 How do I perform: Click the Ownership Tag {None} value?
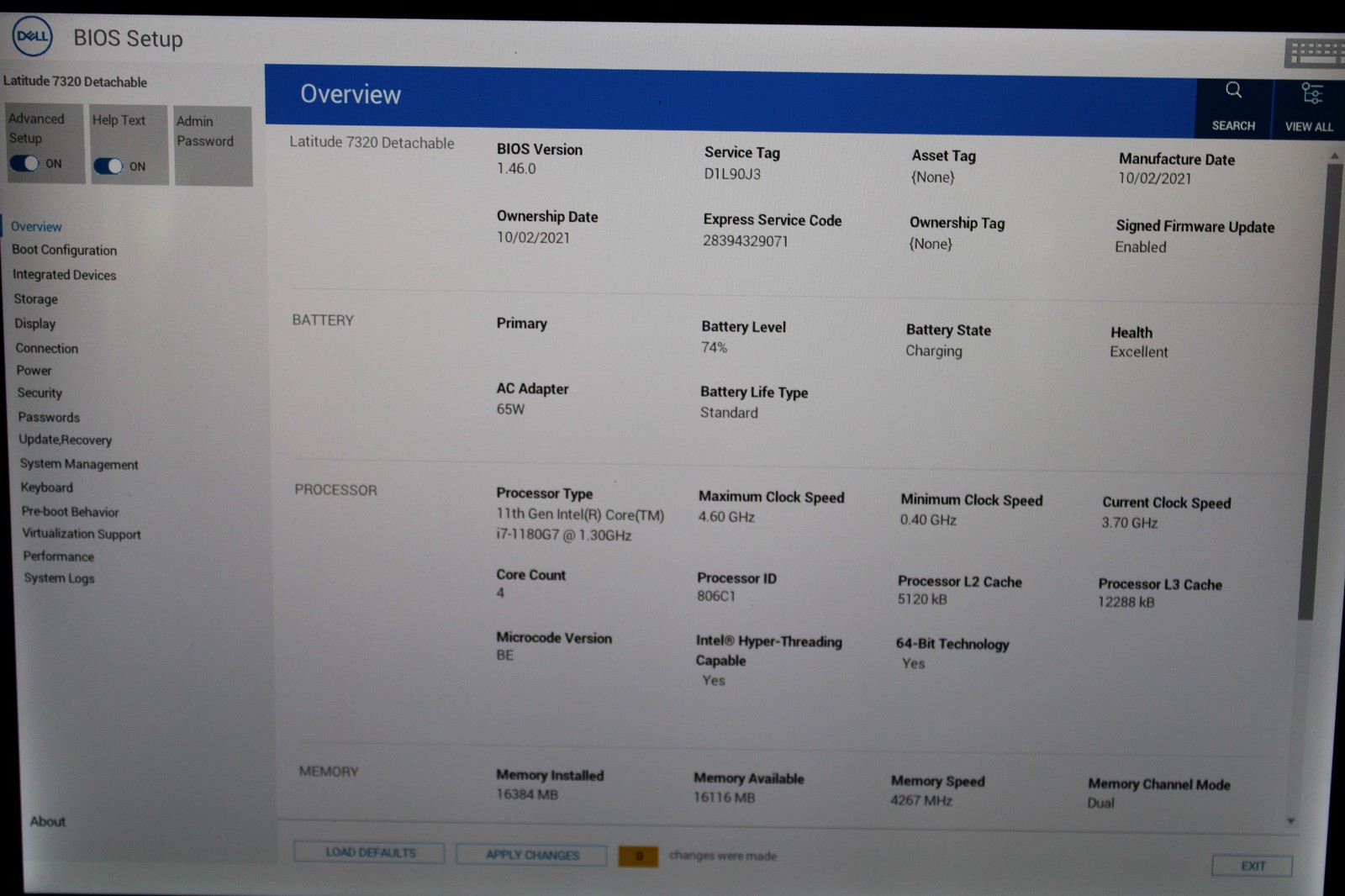(x=931, y=244)
